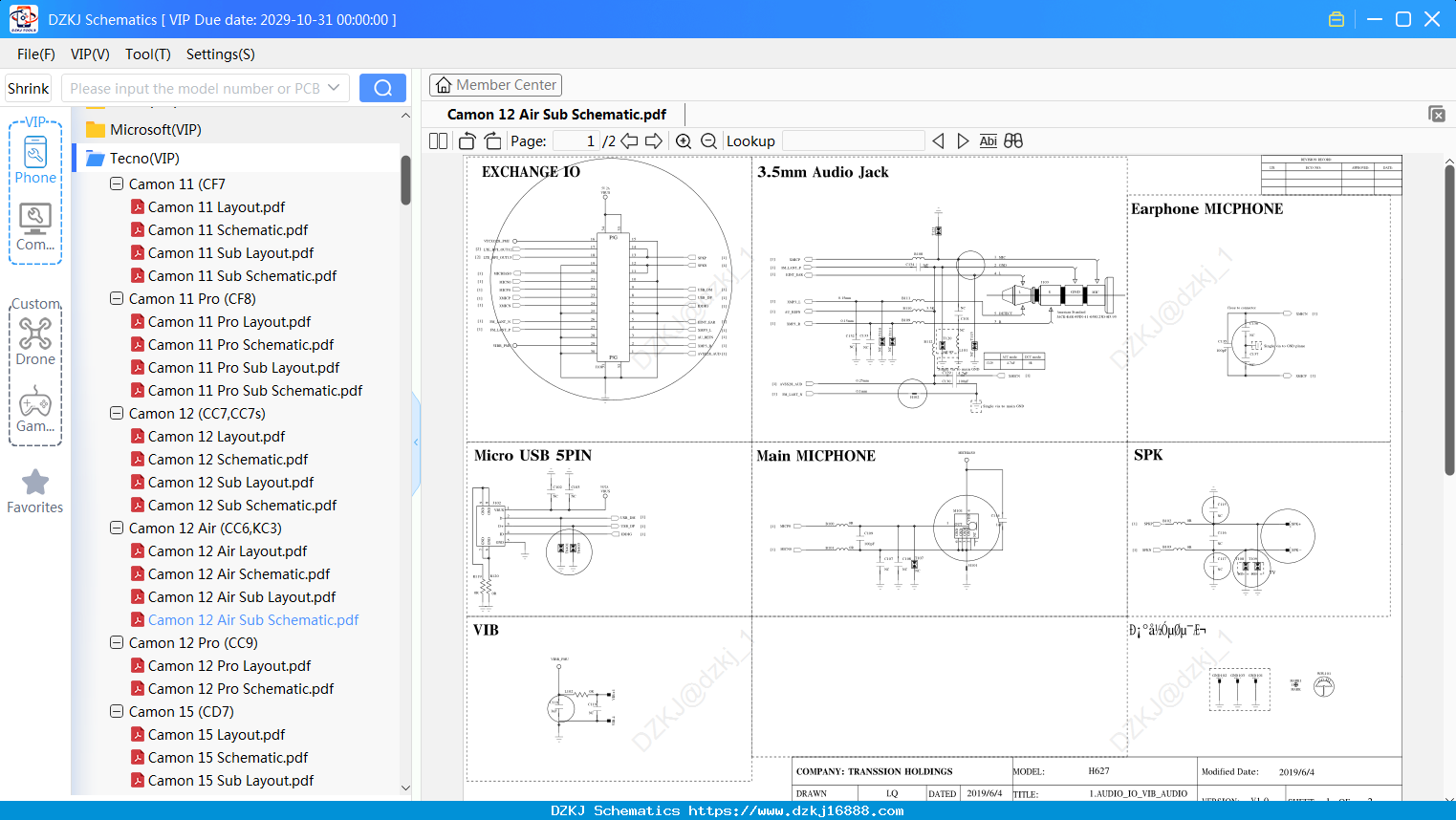Image resolution: width=1456 pixels, height=820 pixels.
Task: Rotate the page clockwise
Action: click(x=492, y=140)
